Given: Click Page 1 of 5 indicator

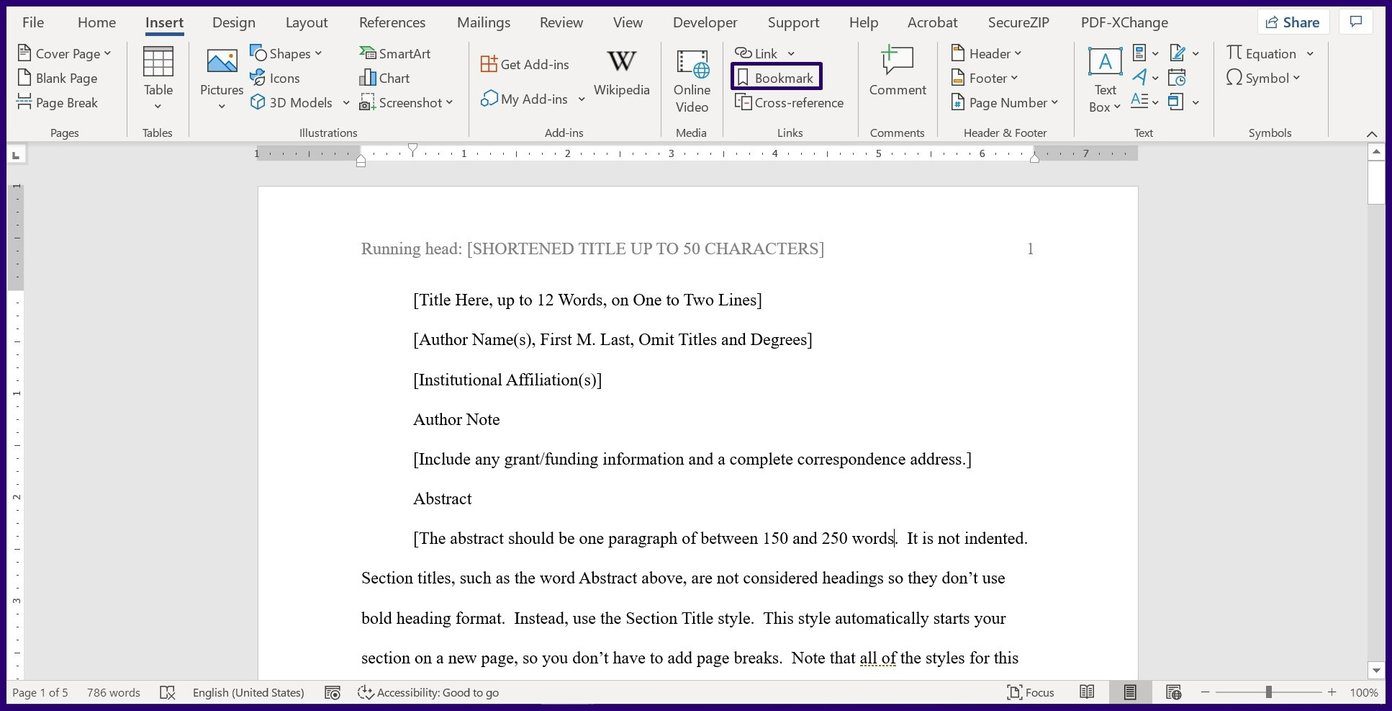Looking at the screenshot, I should [x=40, y=692].
